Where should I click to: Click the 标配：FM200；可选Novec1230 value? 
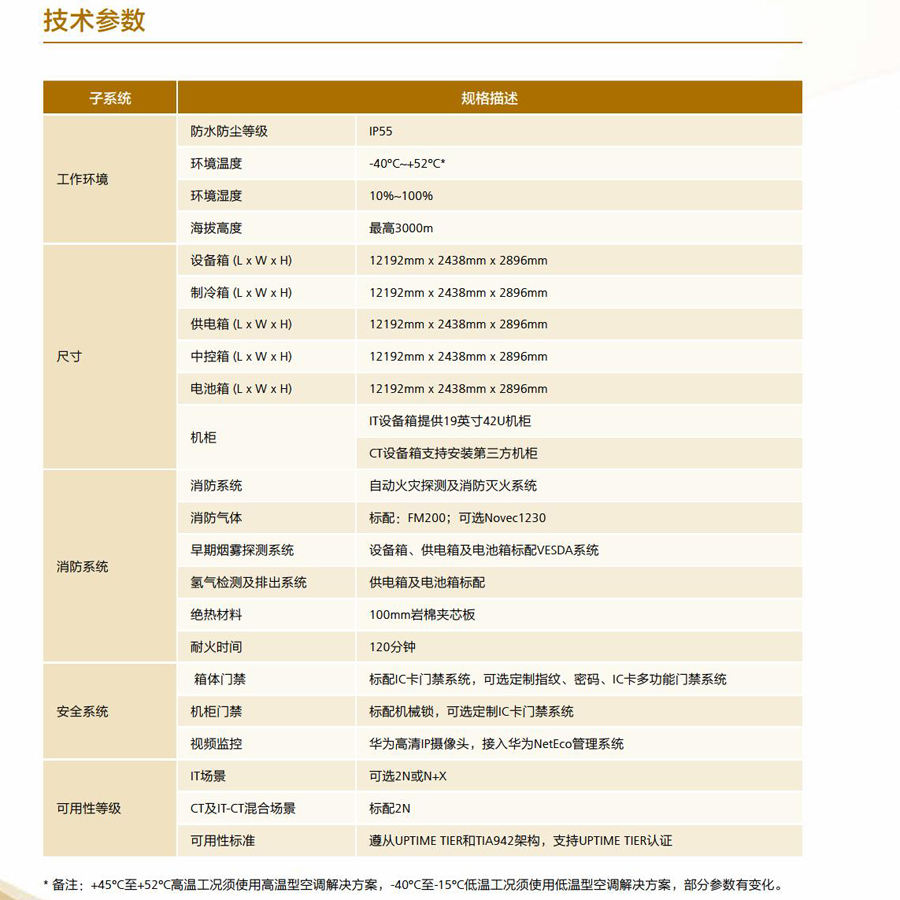457,518
